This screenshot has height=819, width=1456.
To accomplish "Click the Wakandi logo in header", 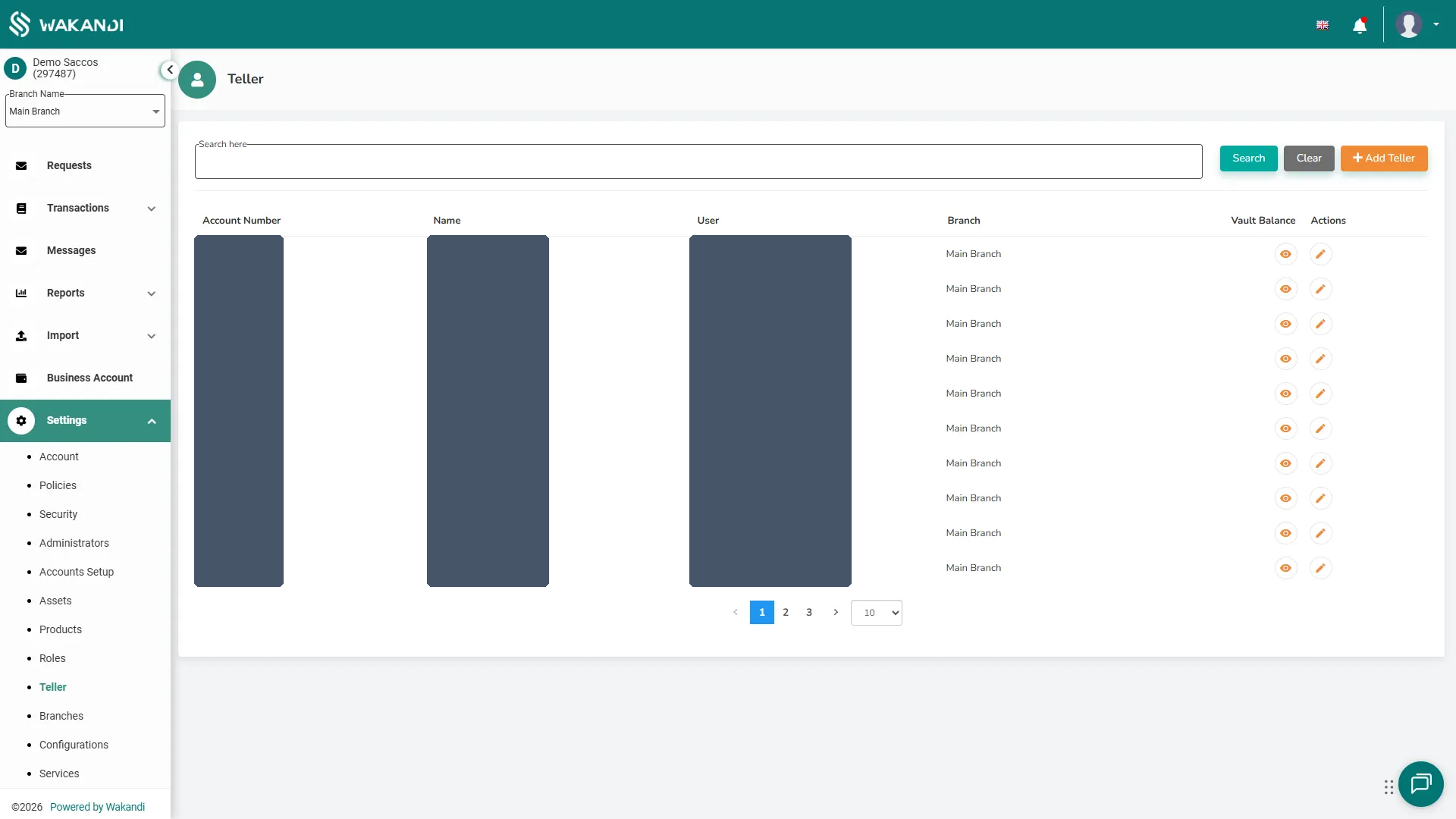I will point(66,24).
